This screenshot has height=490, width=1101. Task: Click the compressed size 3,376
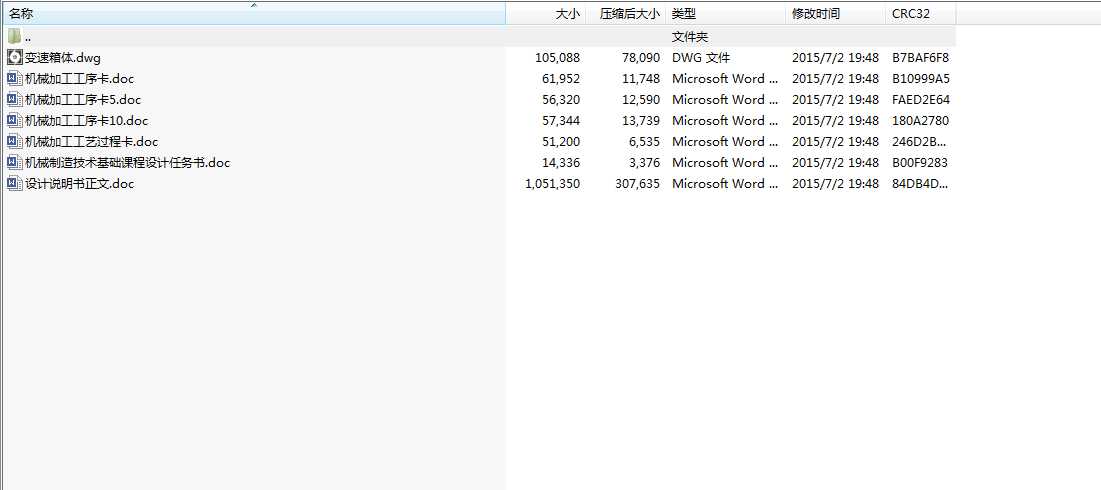click(645, 163)
